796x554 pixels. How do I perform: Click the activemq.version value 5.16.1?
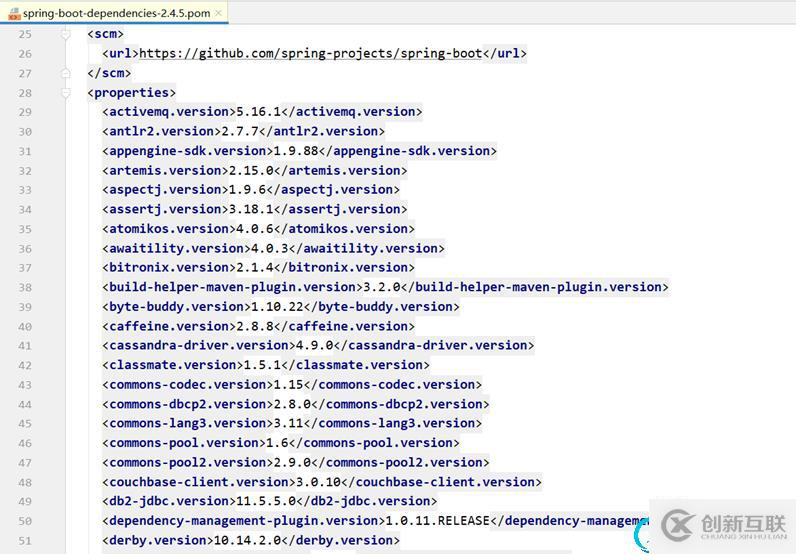tap(258, 112)
